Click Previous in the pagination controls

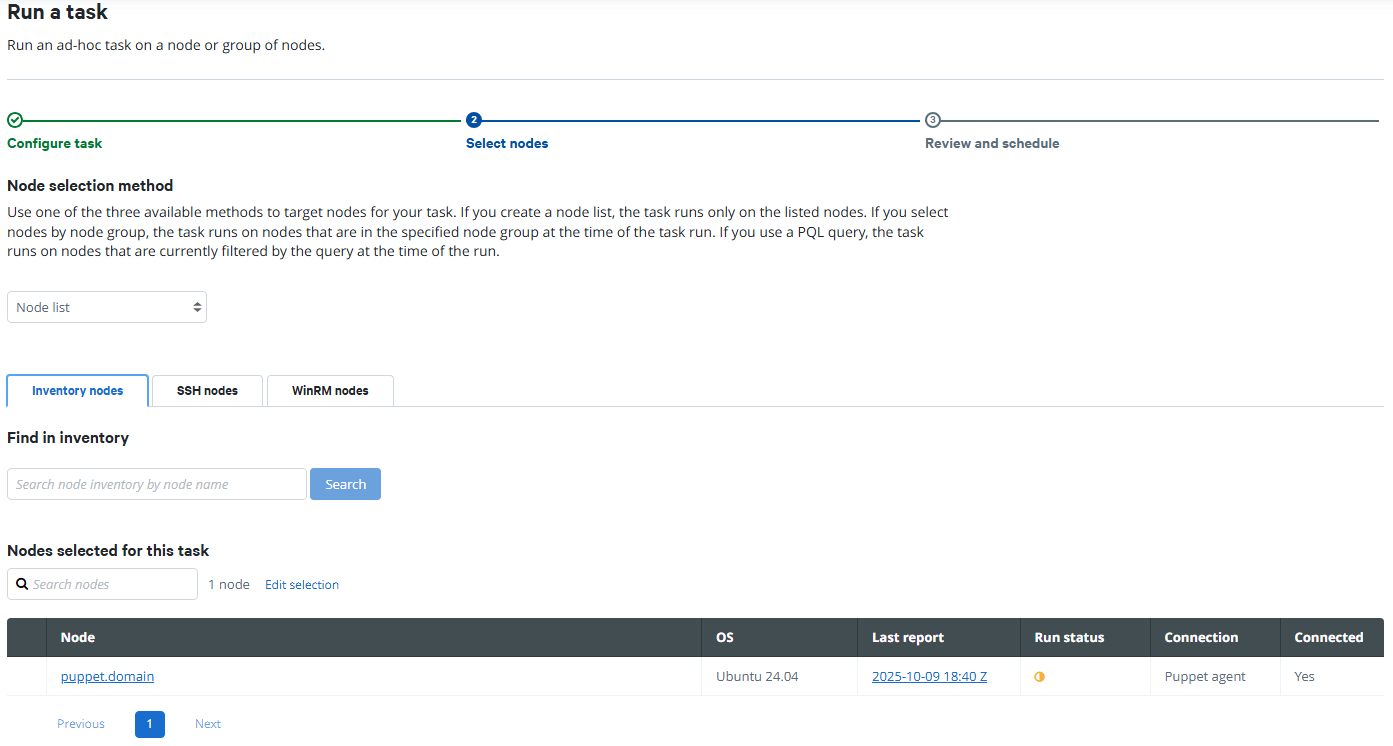(80, 723)
